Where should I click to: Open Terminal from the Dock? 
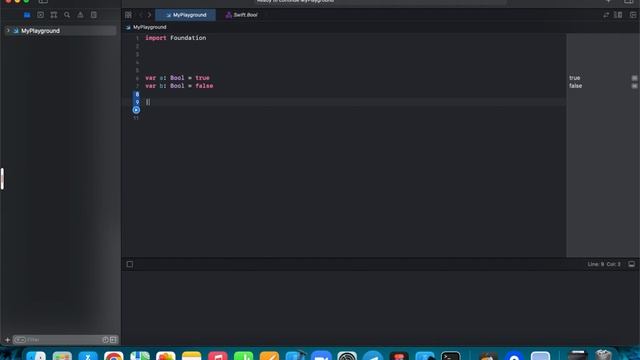tap(451, 356)
